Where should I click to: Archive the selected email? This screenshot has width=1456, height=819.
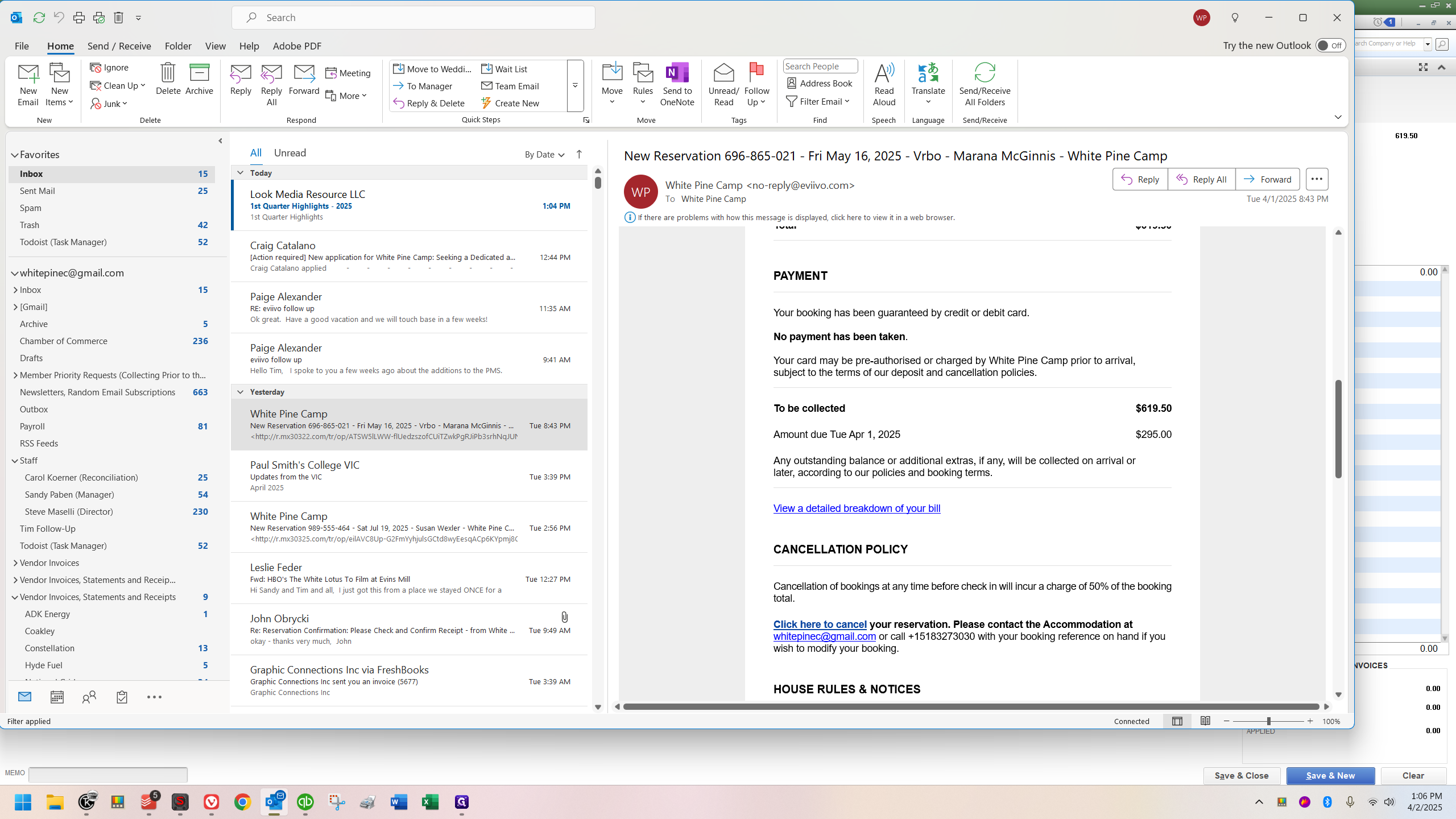199,80
